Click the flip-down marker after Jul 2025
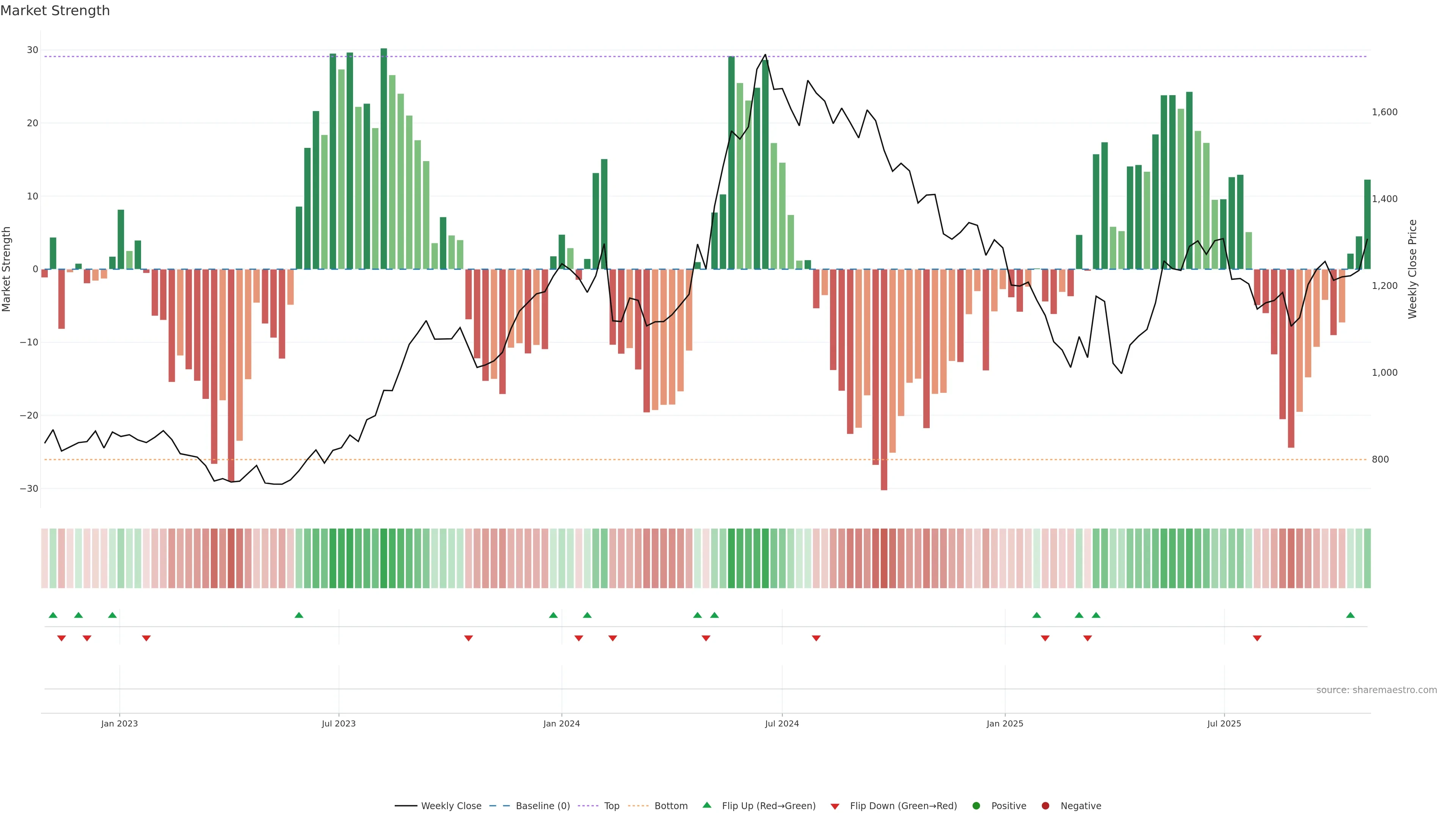This screenshot has width=1456, height=819. click(1257, 638)
